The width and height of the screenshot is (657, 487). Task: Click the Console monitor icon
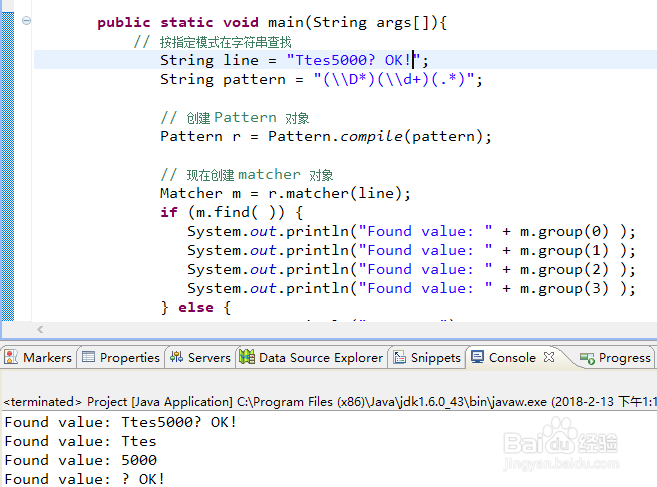[x=478, y=357]
